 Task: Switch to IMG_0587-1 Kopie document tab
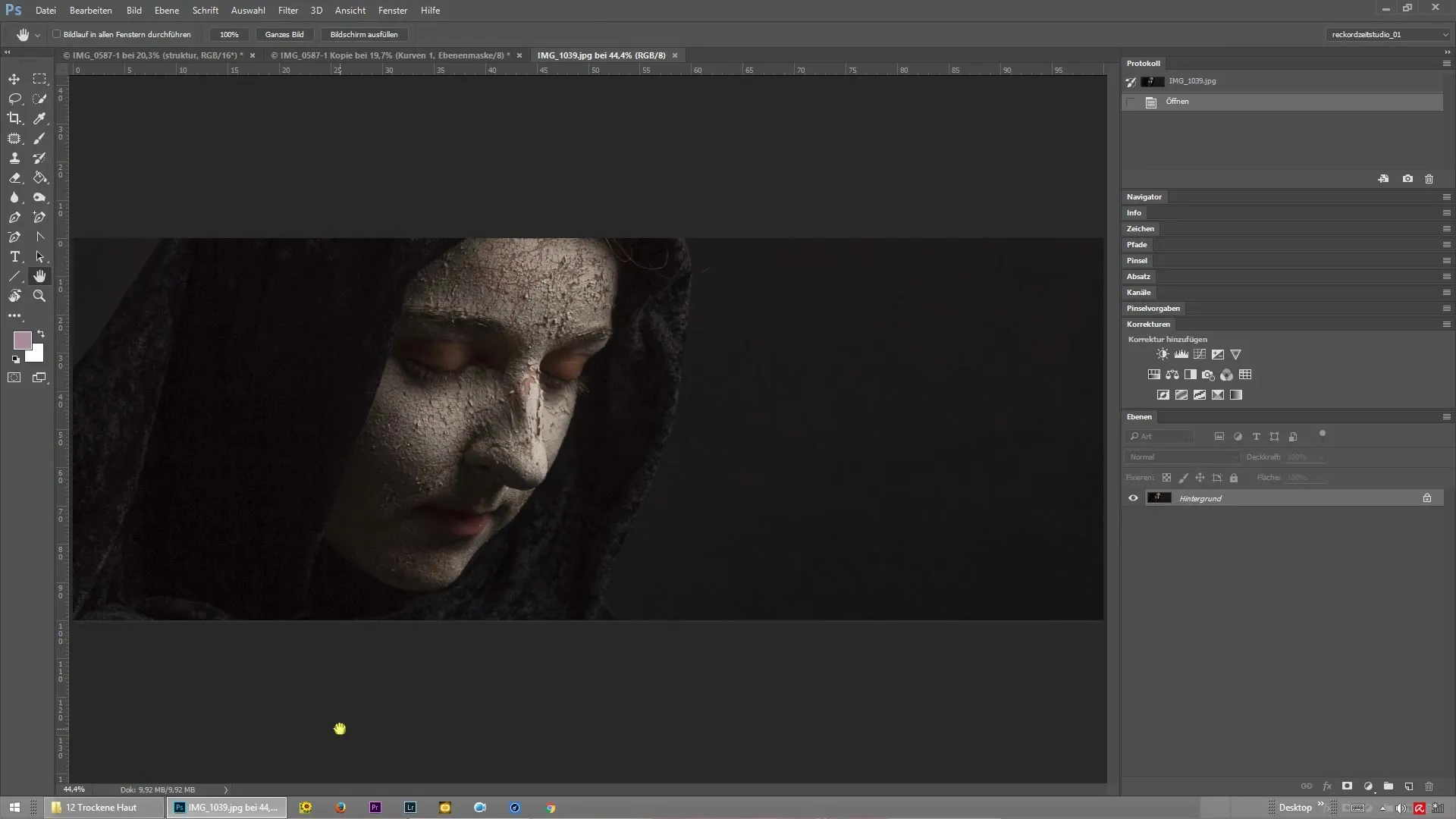(390, 55)
